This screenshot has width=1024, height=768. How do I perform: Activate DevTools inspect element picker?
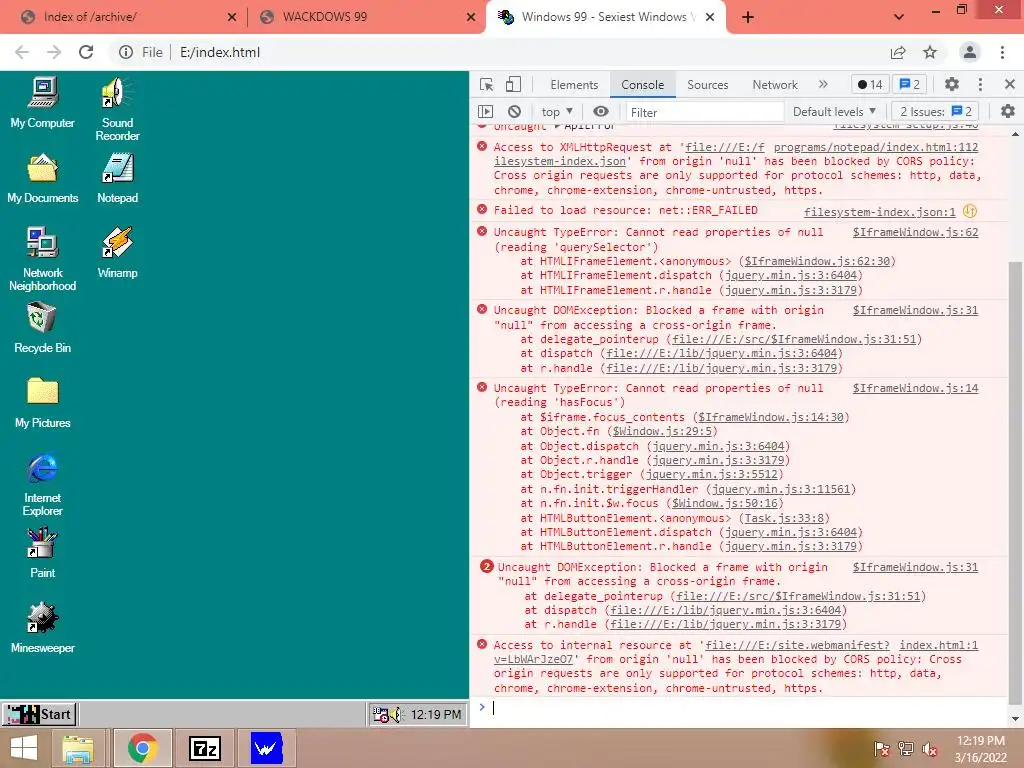point(487,84)
